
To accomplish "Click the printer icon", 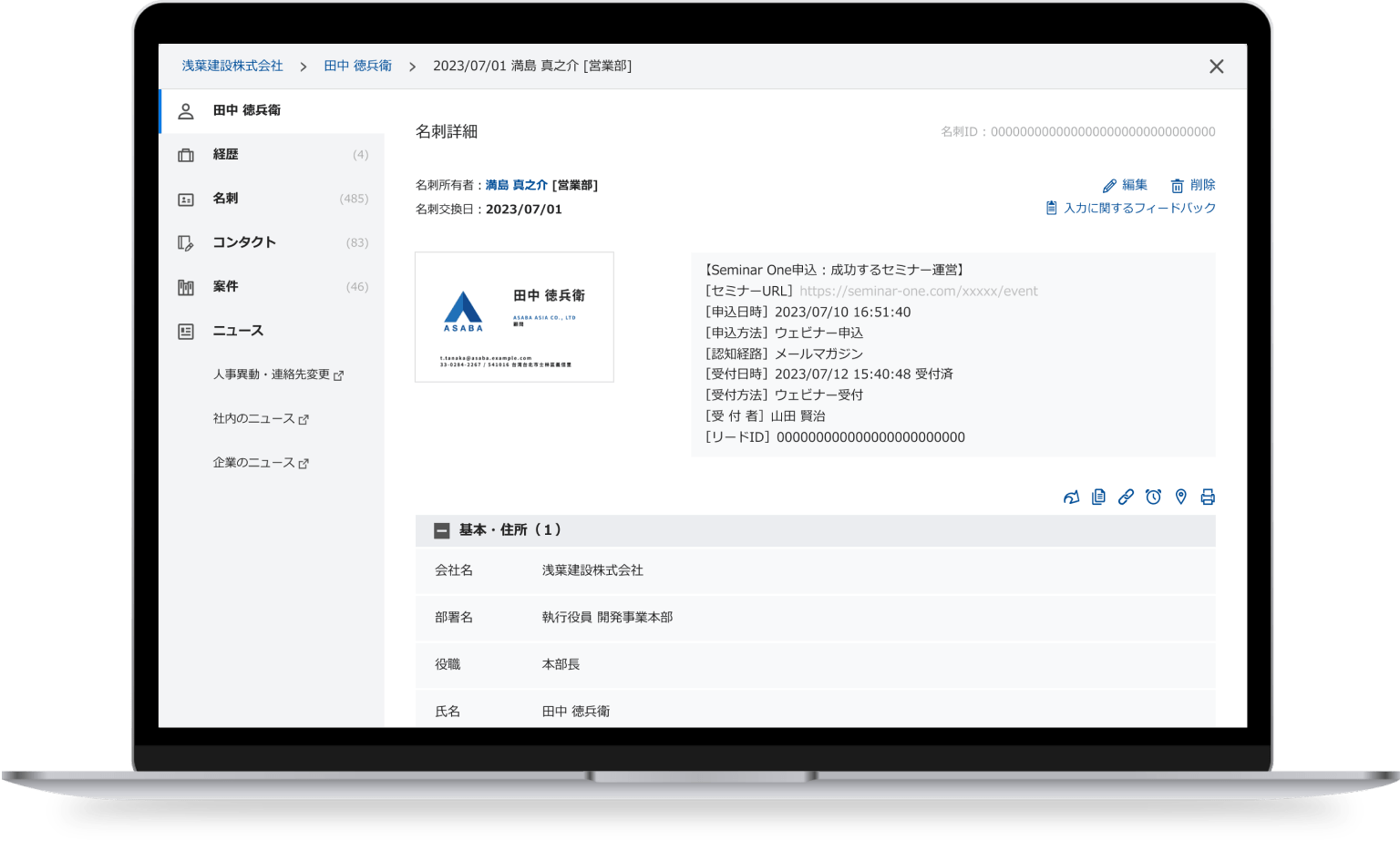I will point(1208,497).
